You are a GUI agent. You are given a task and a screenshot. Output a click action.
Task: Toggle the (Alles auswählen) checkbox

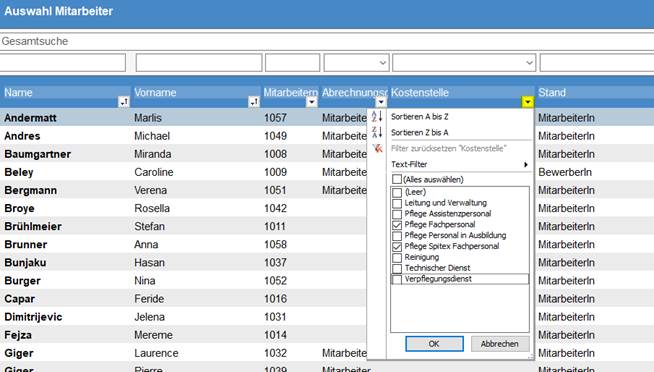(397, 179)
